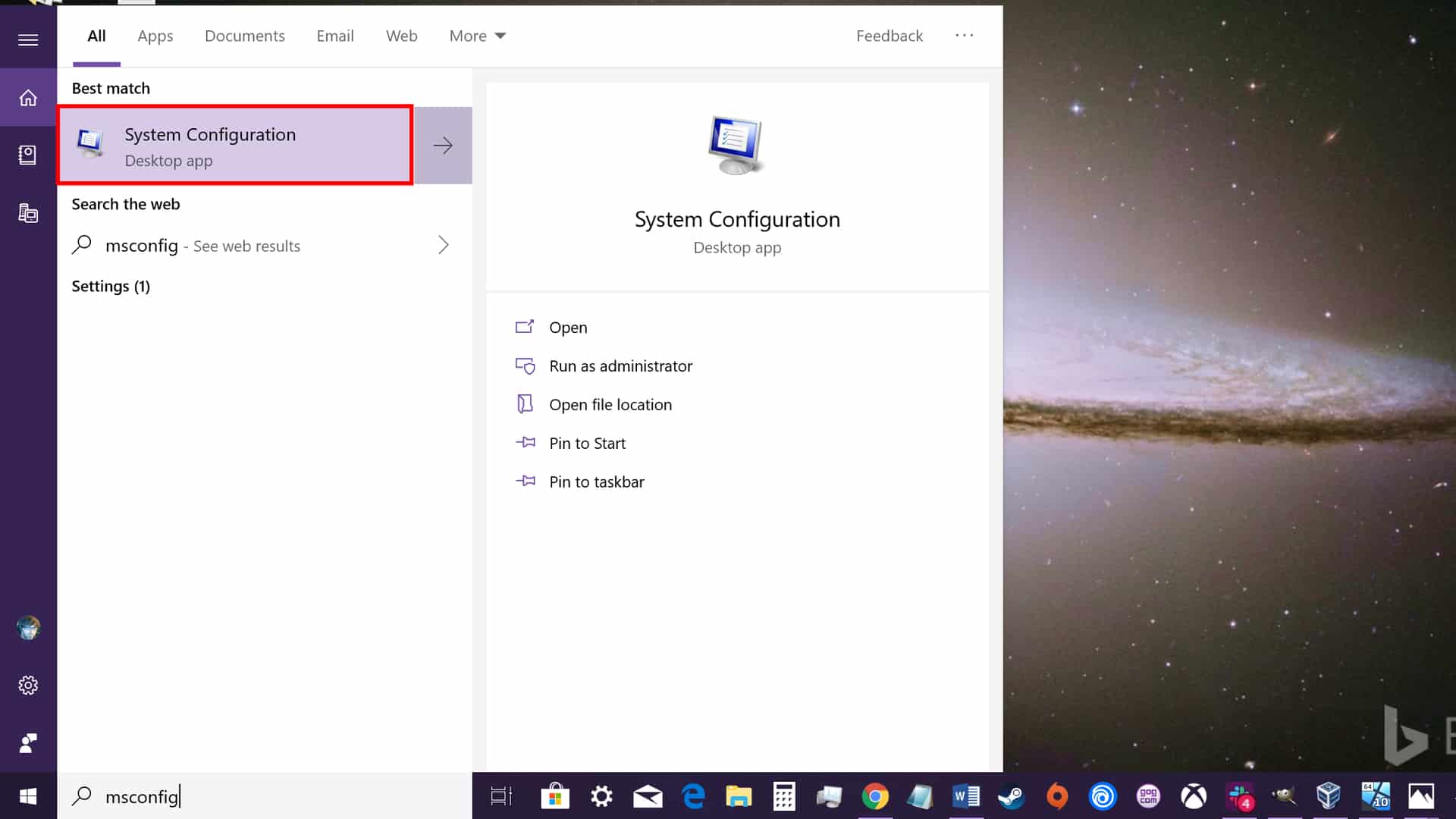1456x819 pixels.
Task: Open Google Chrome from the taskbar
Action: point(875,796)
